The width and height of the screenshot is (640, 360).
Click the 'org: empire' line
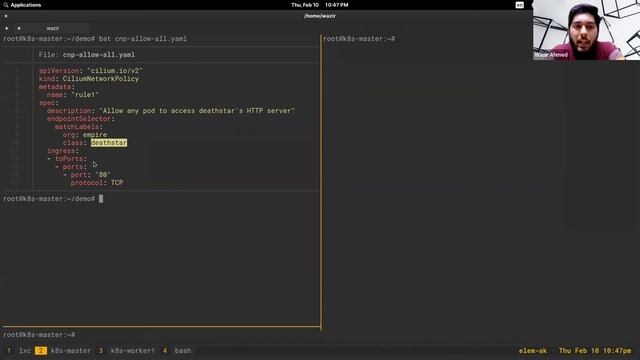coord(85,135)
